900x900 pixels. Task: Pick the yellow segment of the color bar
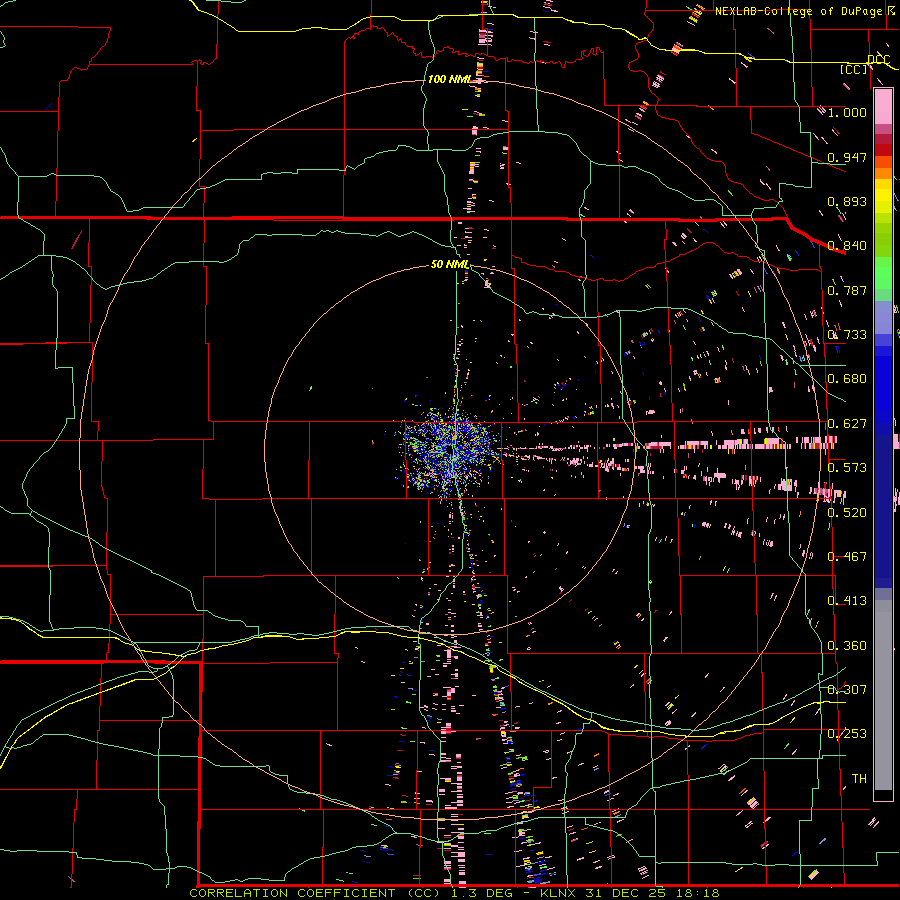click(883, 196)
